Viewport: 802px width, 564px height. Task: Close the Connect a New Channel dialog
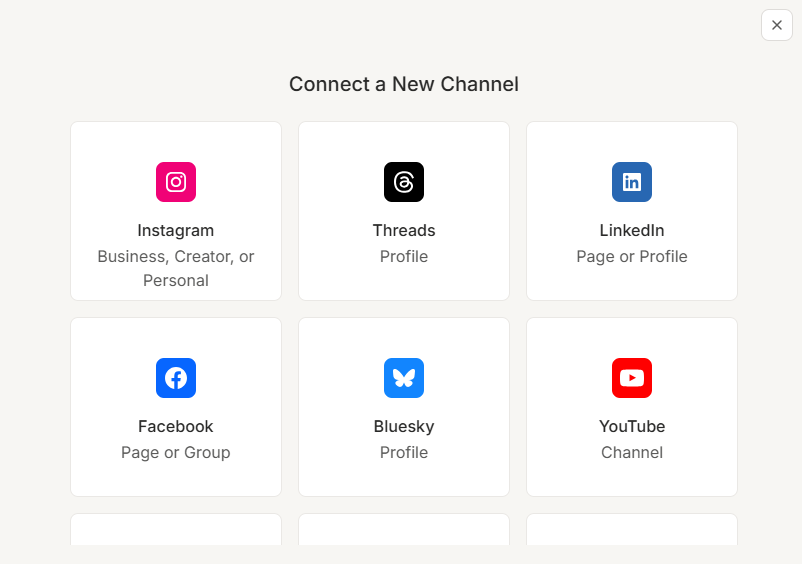776,25
